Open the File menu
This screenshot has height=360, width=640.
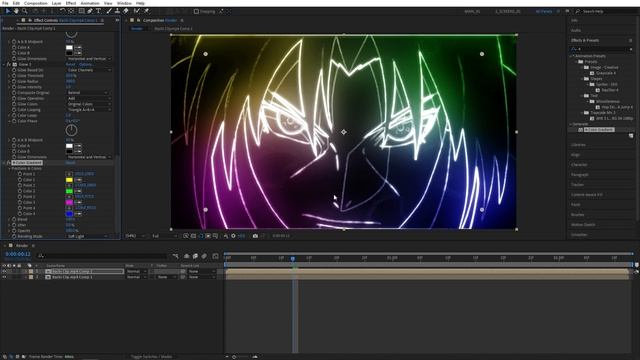(x=5, y=3)
